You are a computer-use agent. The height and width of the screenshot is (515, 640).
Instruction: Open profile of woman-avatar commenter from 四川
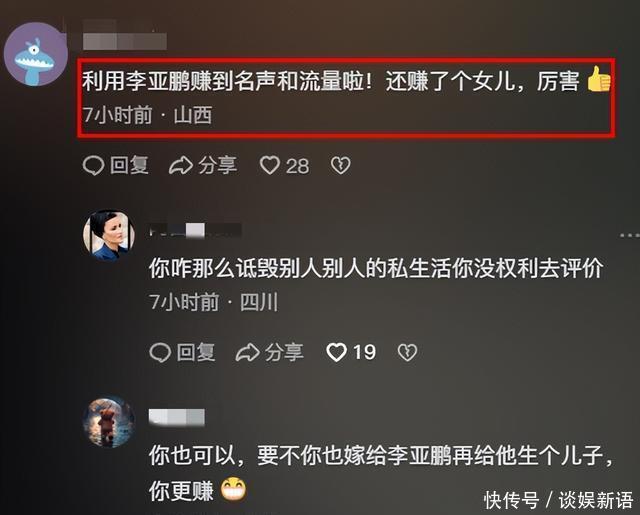click(x=109, y=235)
